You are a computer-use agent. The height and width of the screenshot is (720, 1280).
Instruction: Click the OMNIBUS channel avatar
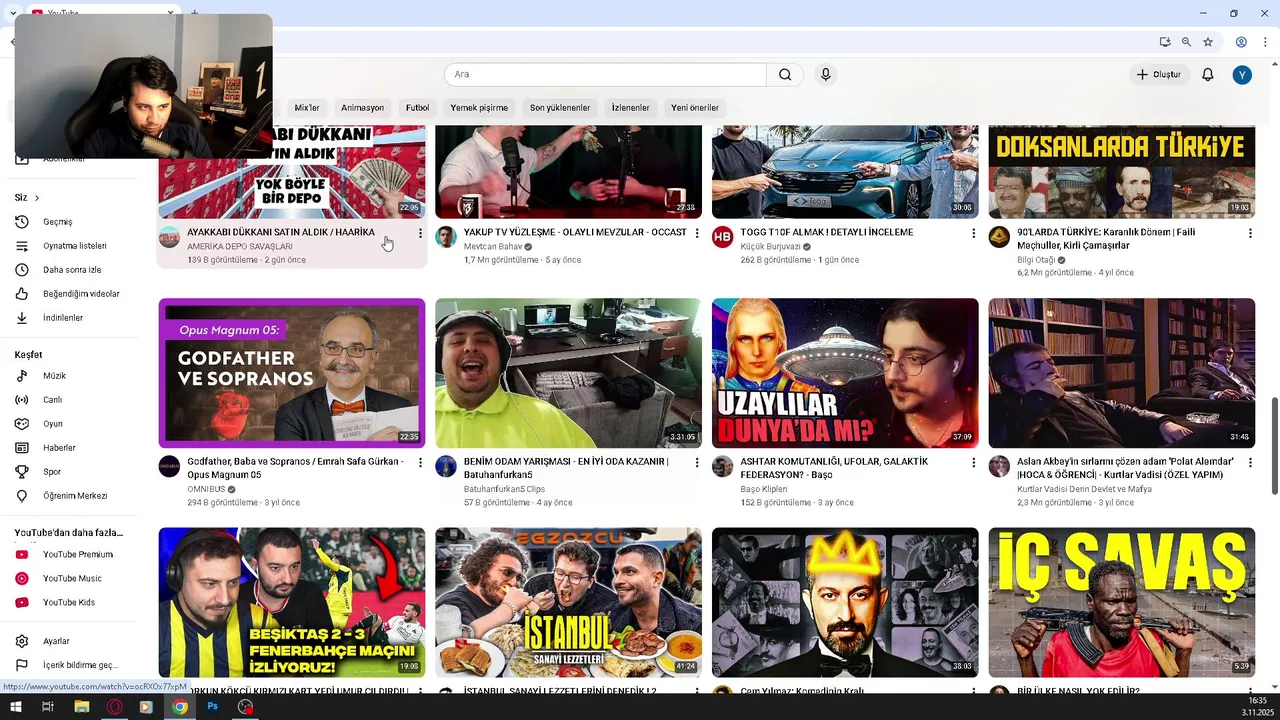coord(169,467)
